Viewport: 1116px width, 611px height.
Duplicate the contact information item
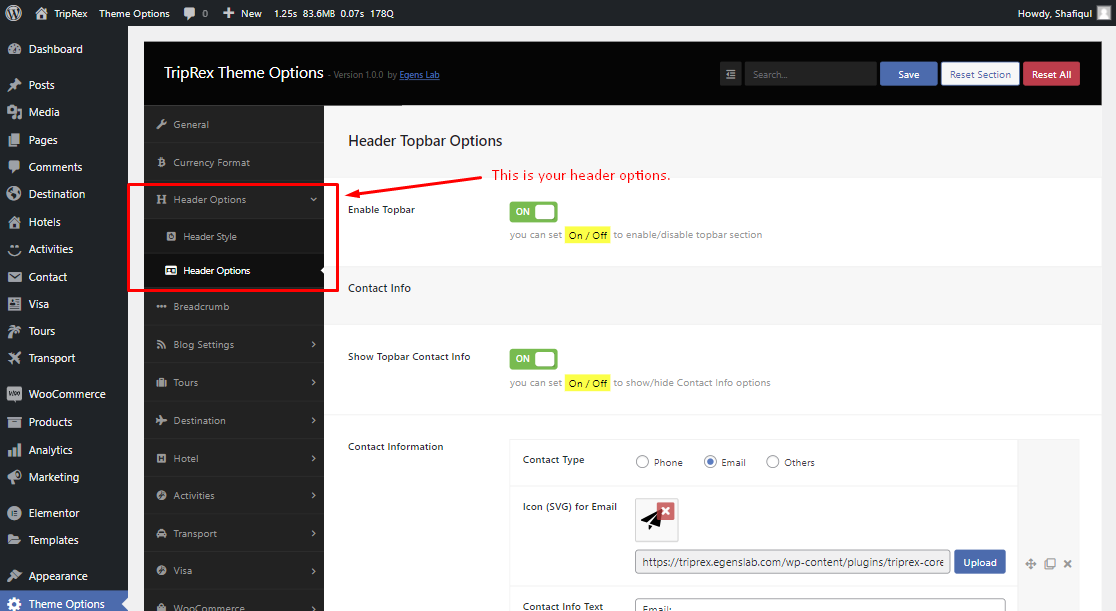click(x=1050, y=564)
